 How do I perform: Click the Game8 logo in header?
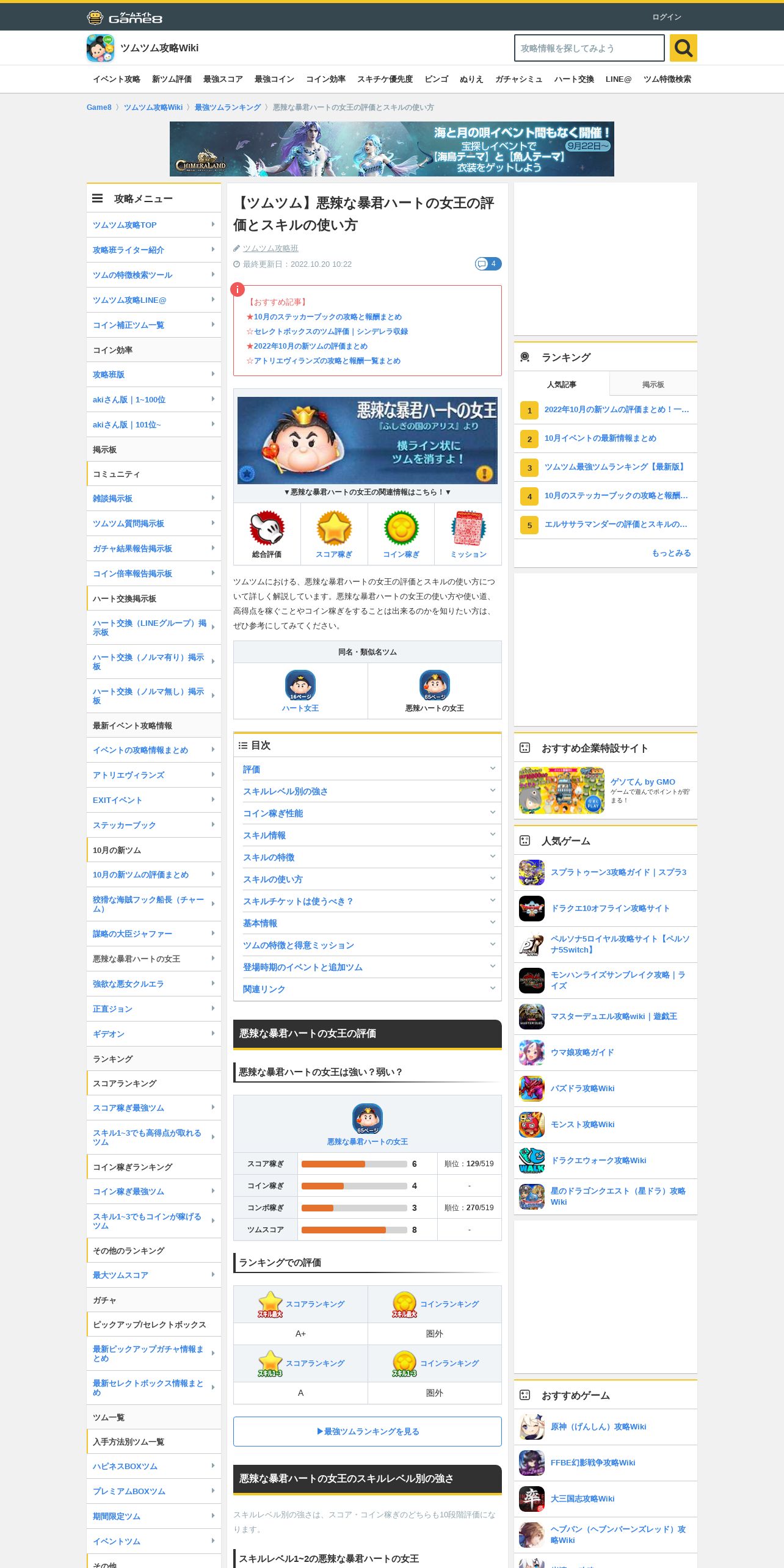click(x=125, y=17)
